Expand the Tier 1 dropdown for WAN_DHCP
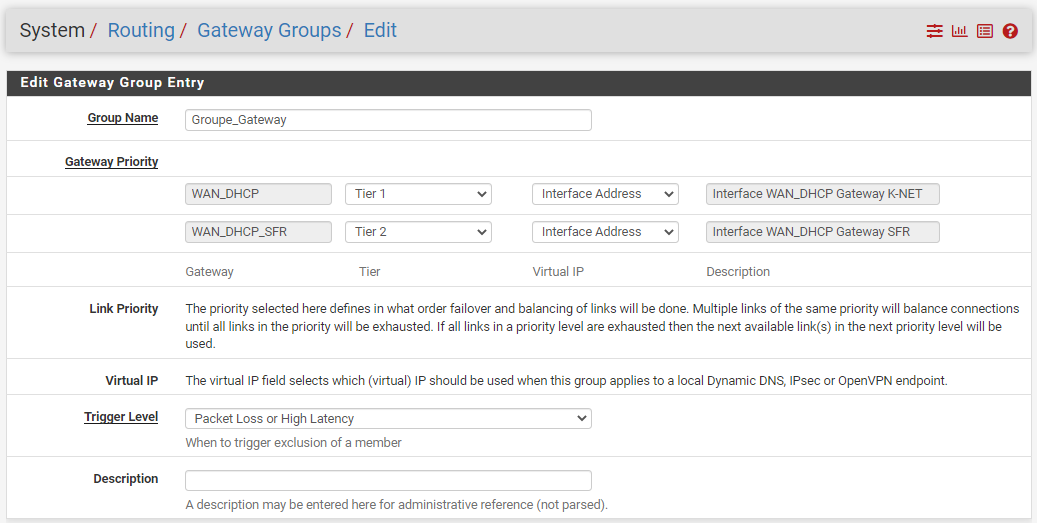Viewport: 1037px width, 523px height. click(418, 194)
